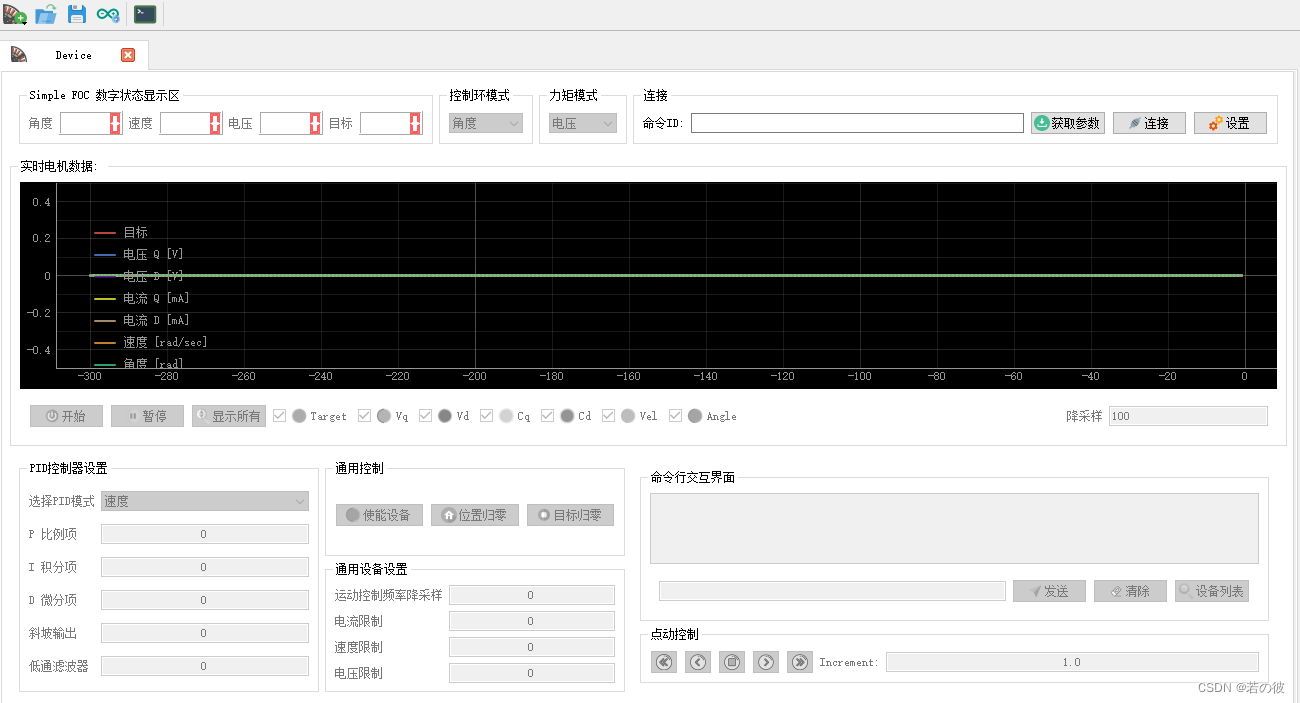The width and height of the screenshot is (1300, 703).
Task: Expand the 力矩模式 dropdown showing 电压
Action: [x=582, y=122]
